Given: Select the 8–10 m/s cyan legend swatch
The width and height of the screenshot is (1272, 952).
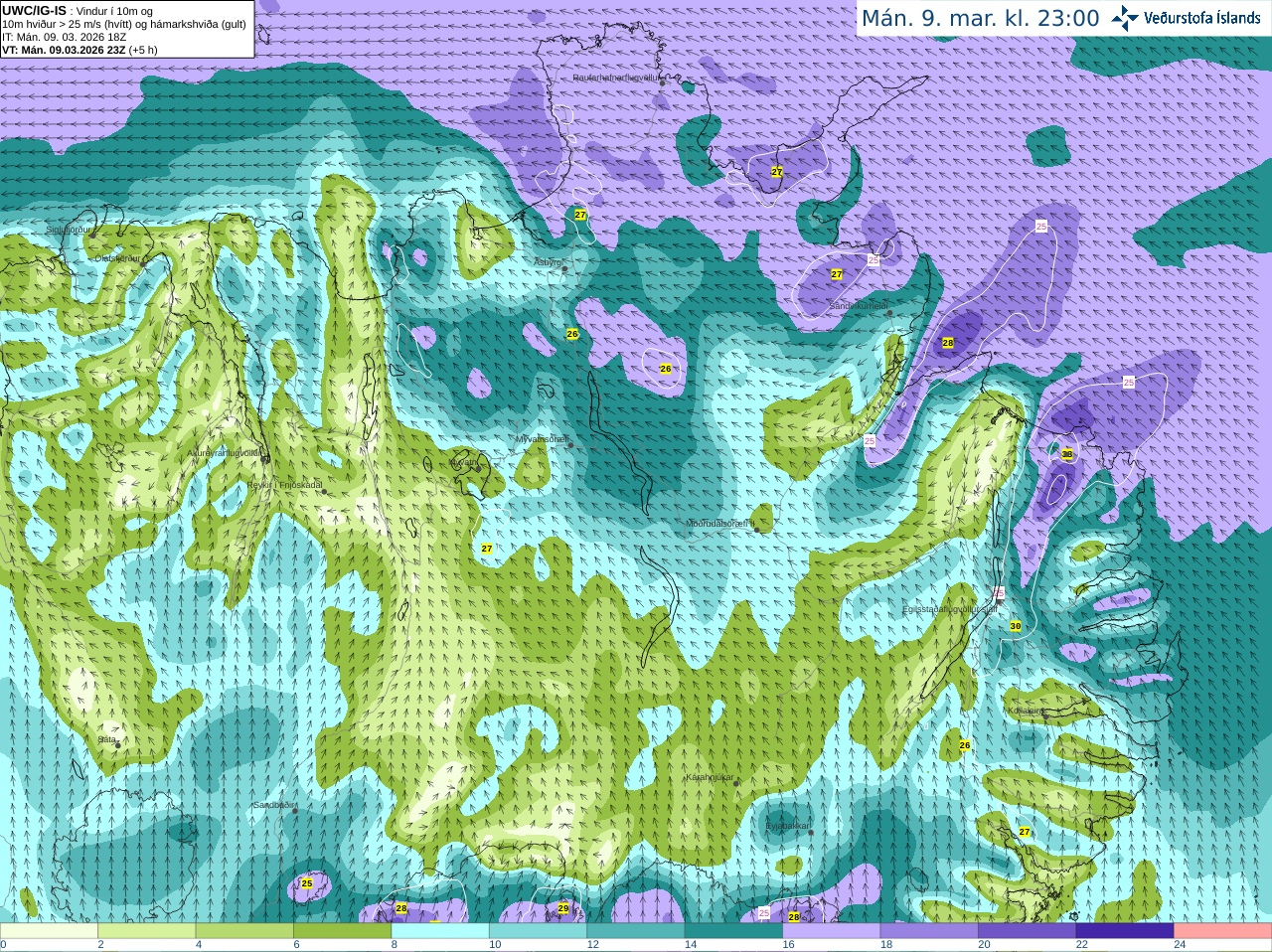Looking at the screenshot, I should [x=440, y=931].
